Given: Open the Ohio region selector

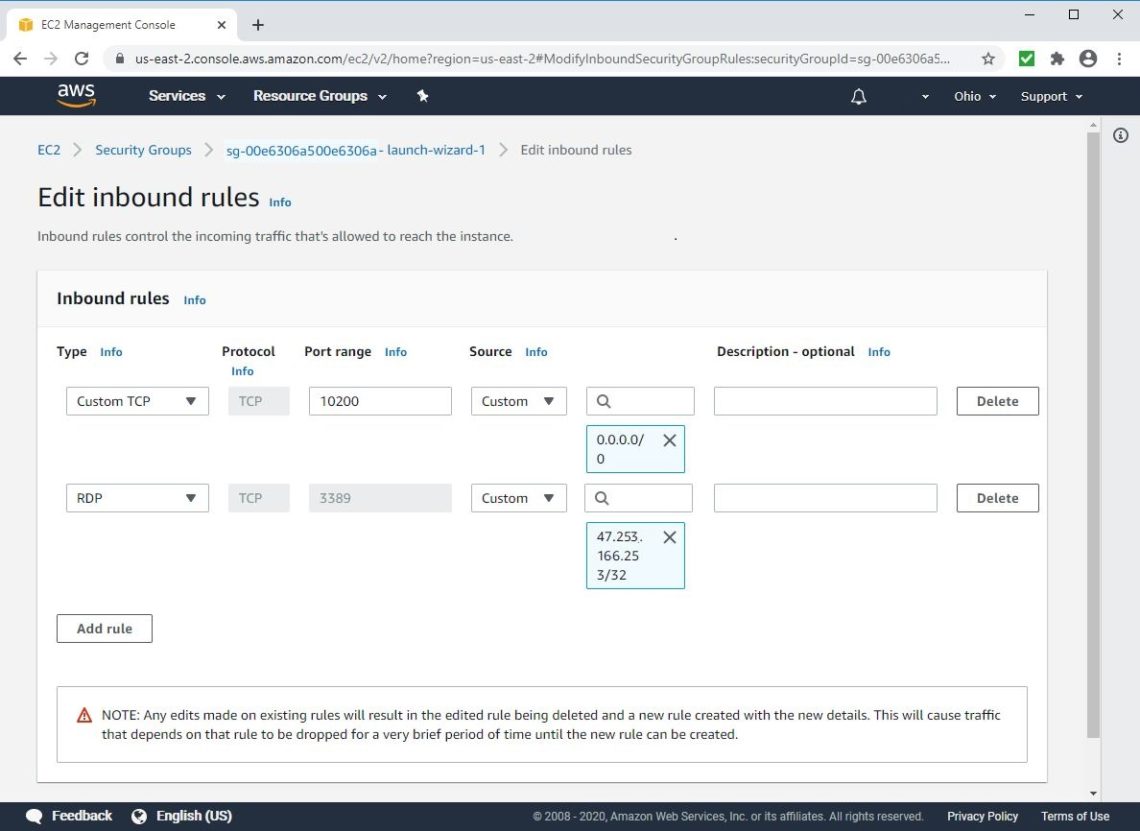Looking at the screenshot, I should click(975, 97).
